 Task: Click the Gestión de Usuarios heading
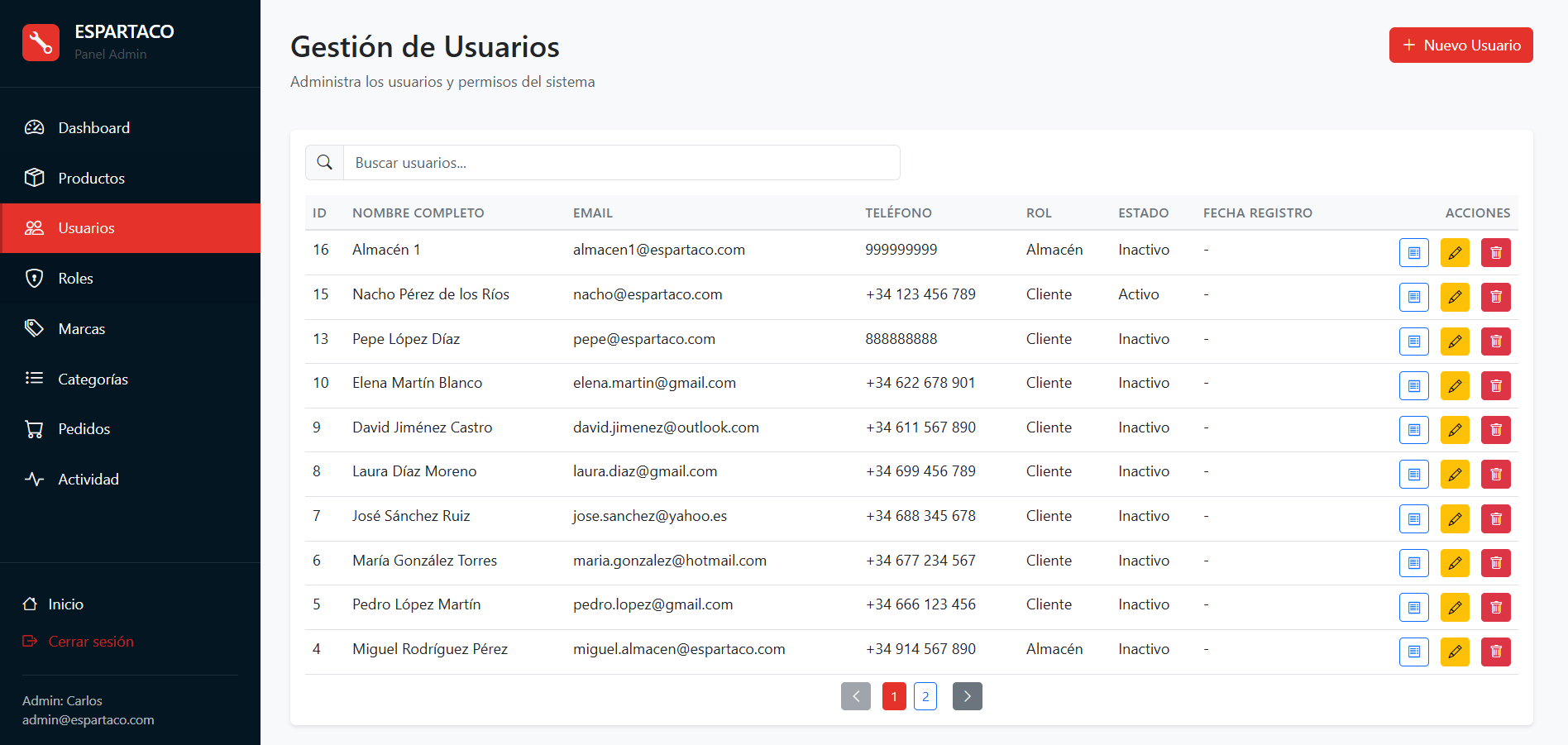pyautogui.click(x=425, y=47)
